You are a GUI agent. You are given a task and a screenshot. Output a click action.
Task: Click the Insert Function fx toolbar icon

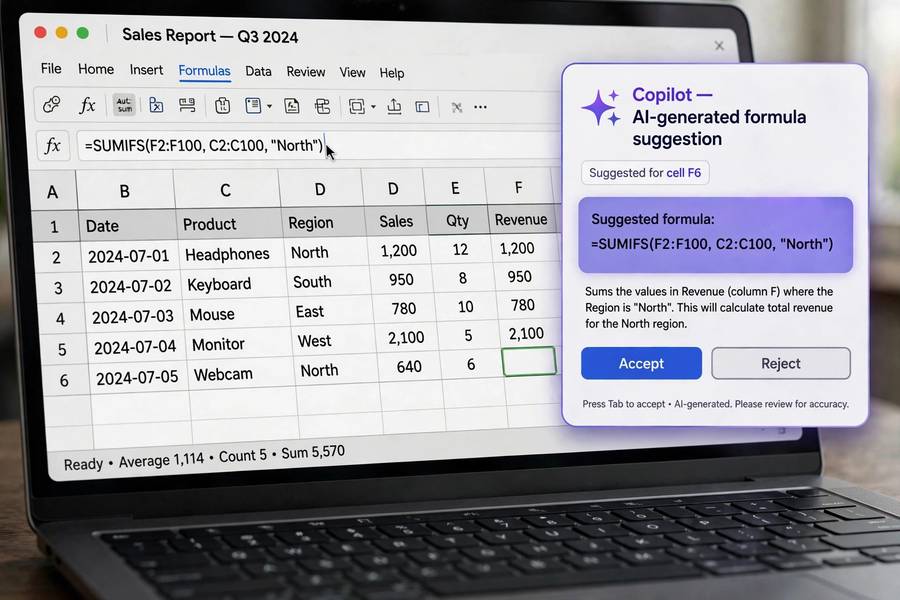[x=87, y=105]
